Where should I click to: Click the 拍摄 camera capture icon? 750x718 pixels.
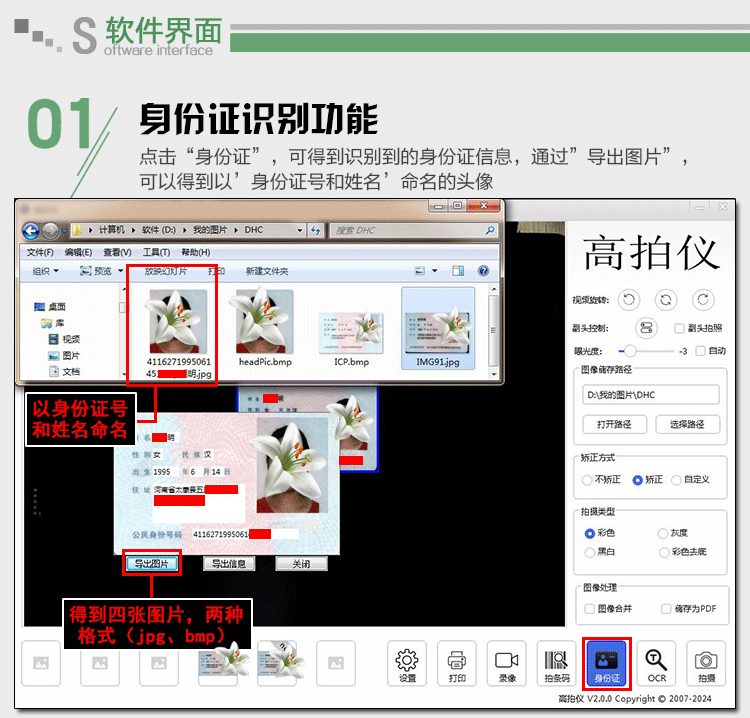click(x=706, y=664)
